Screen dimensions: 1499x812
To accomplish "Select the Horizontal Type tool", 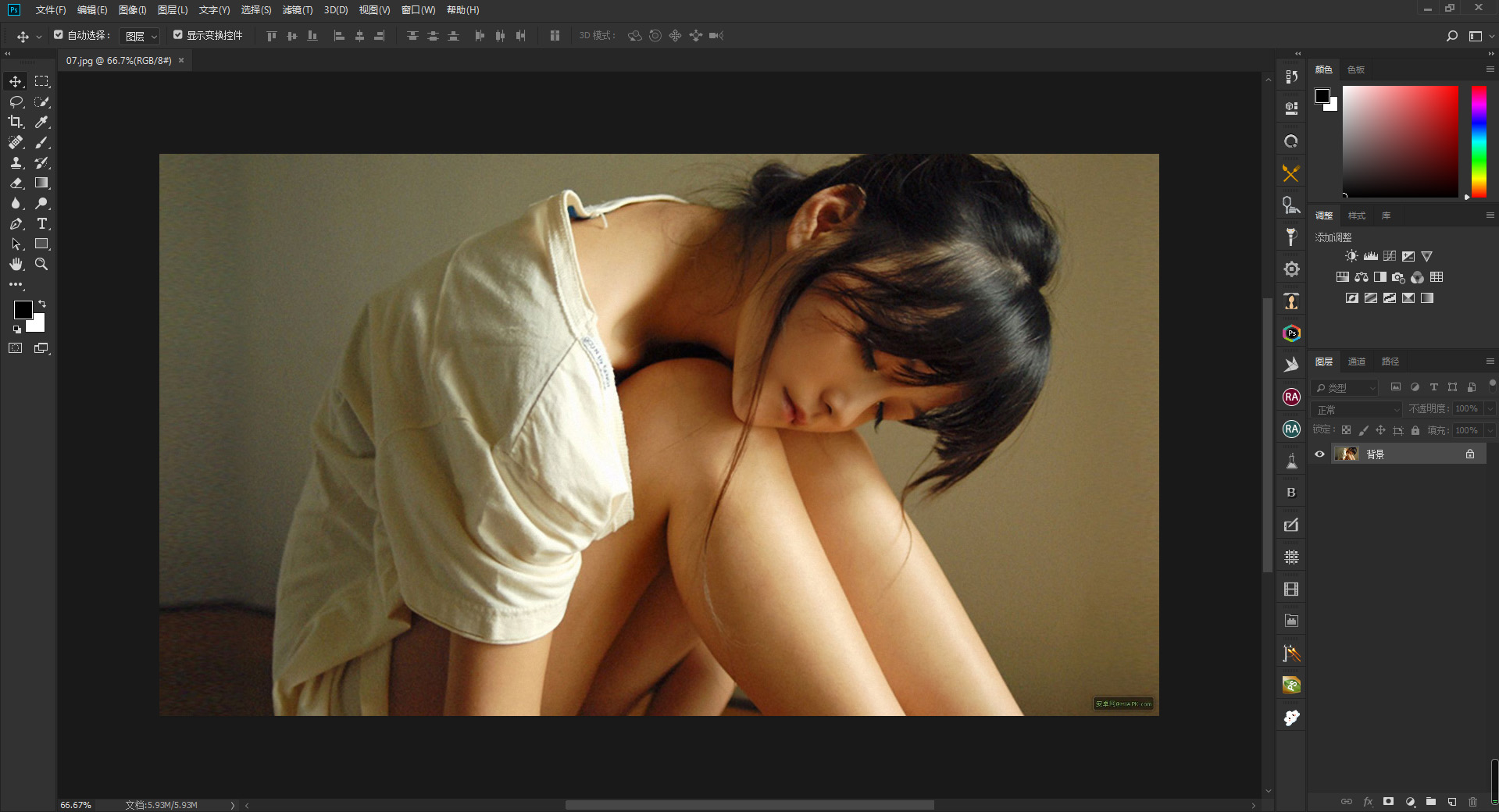I will 42,223.
